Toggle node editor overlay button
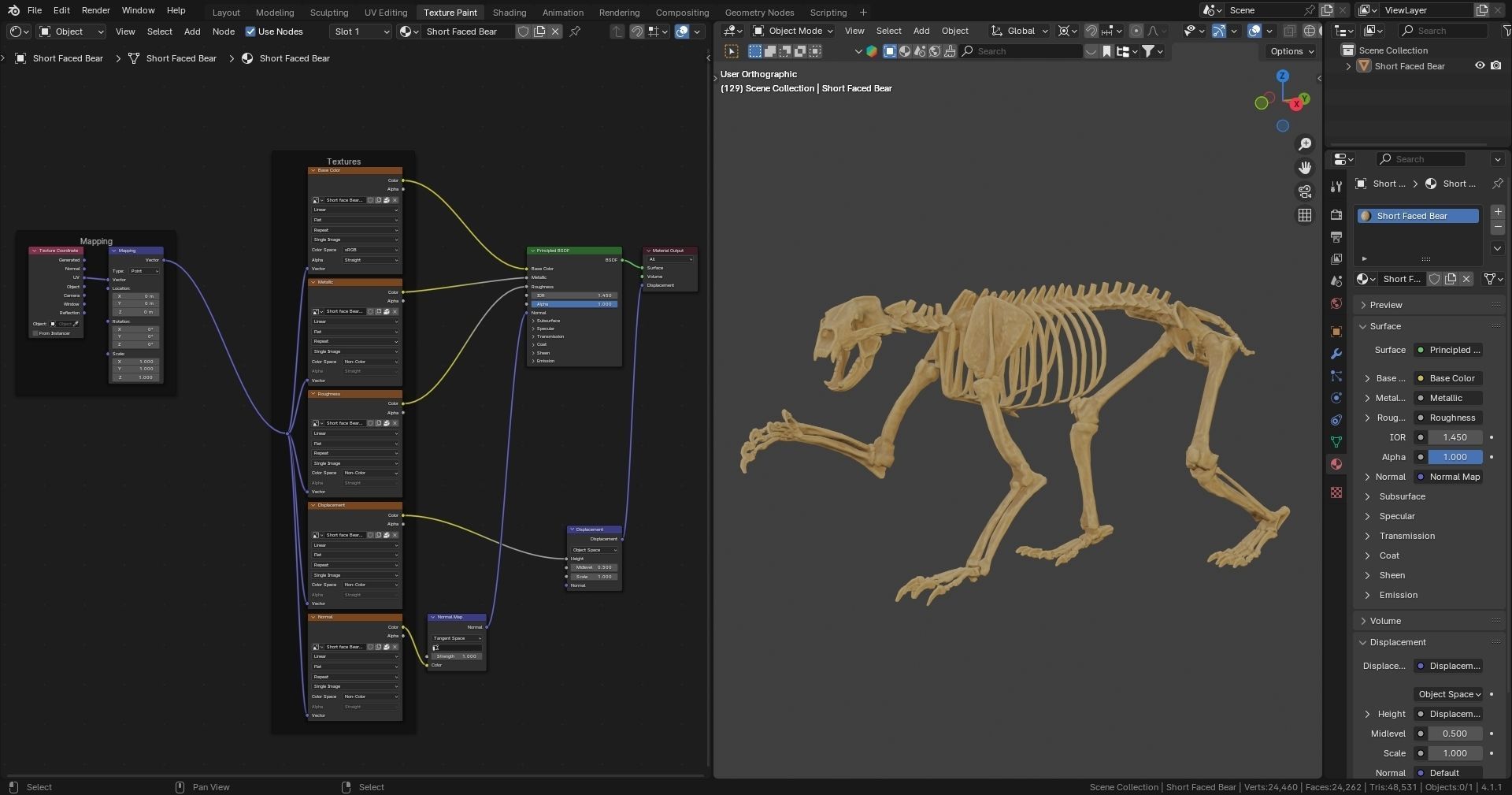 click(x=683, y=32)
